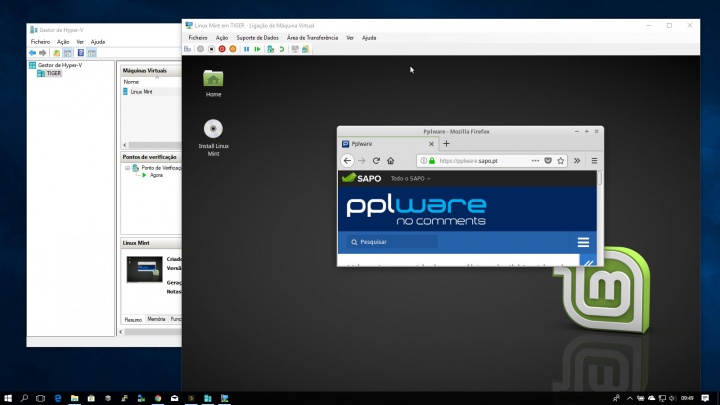
Task: Open the Firefox hamburger menu
Action: coord(594,160)
